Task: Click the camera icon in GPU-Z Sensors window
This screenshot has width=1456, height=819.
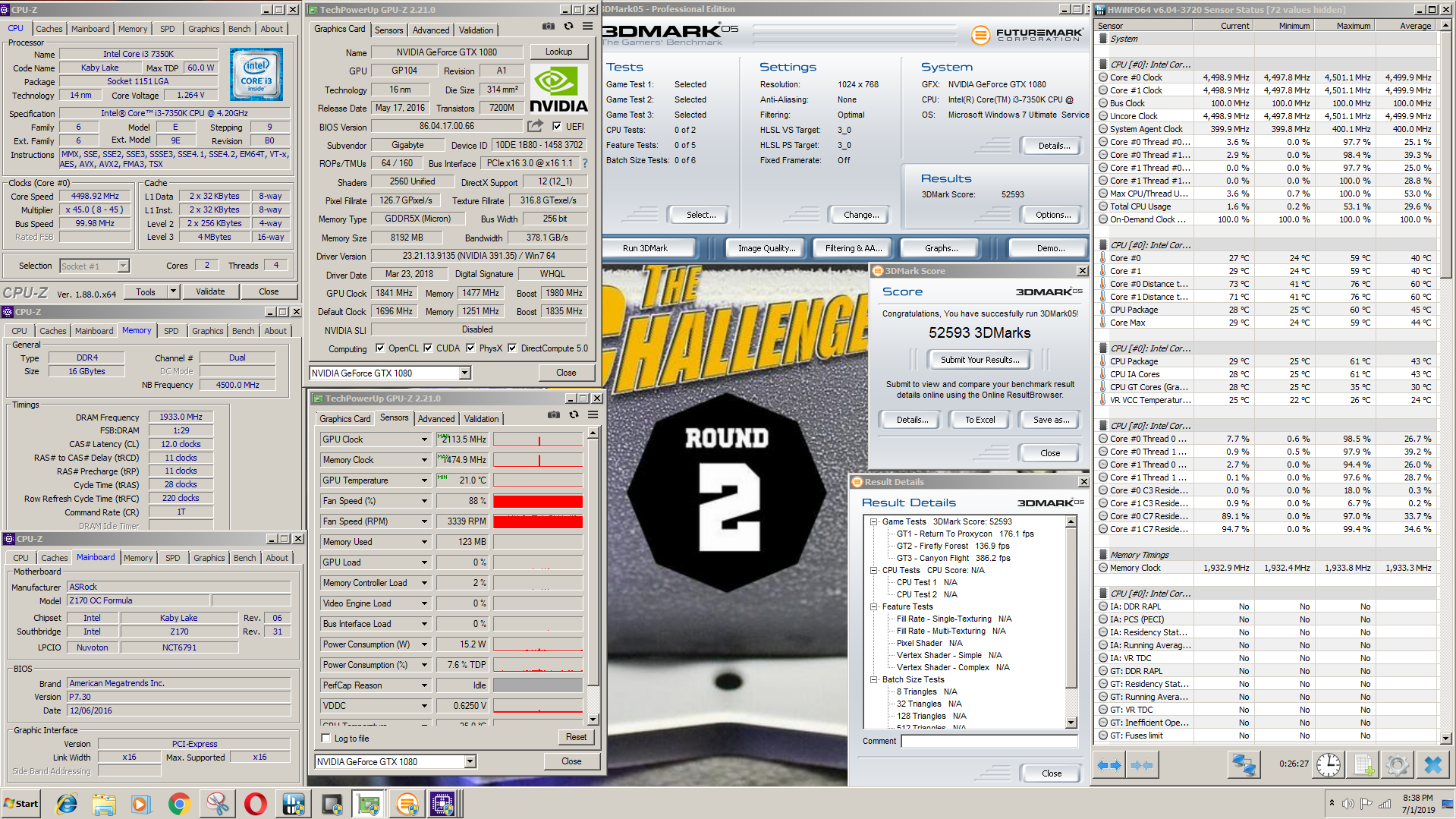Action: click(x=553, y=415)
